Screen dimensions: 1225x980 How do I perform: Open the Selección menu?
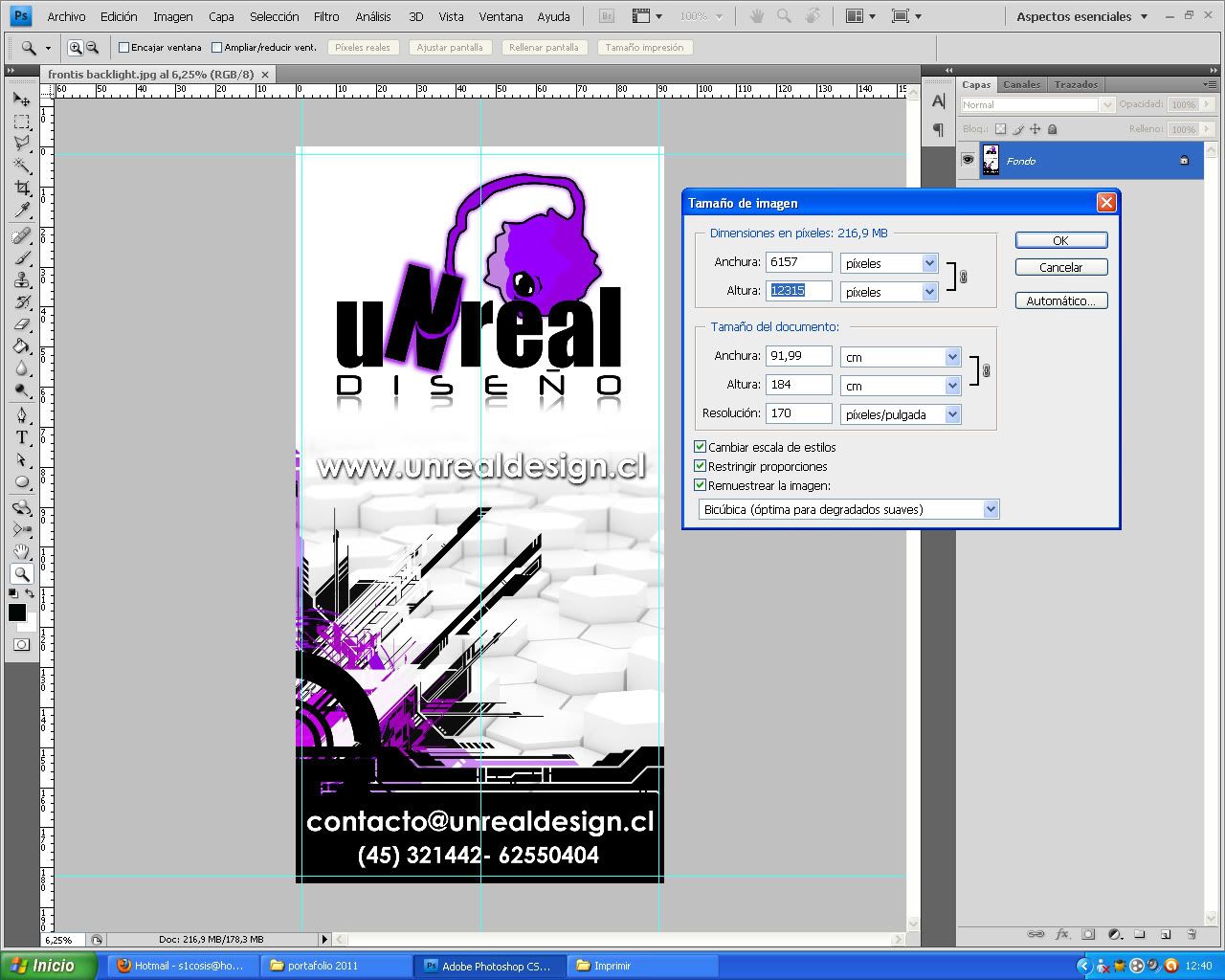(275, 16)
